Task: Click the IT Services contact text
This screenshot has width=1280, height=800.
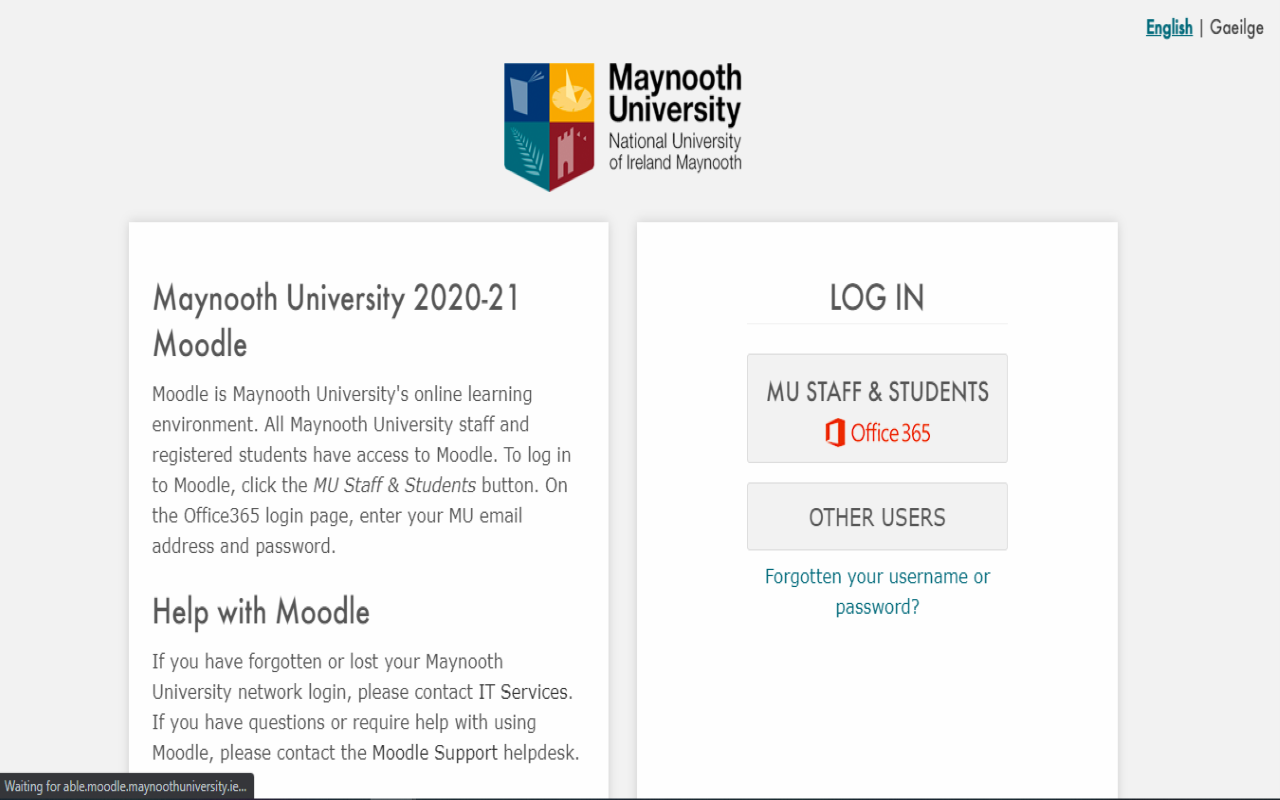Action: (521, 691)
